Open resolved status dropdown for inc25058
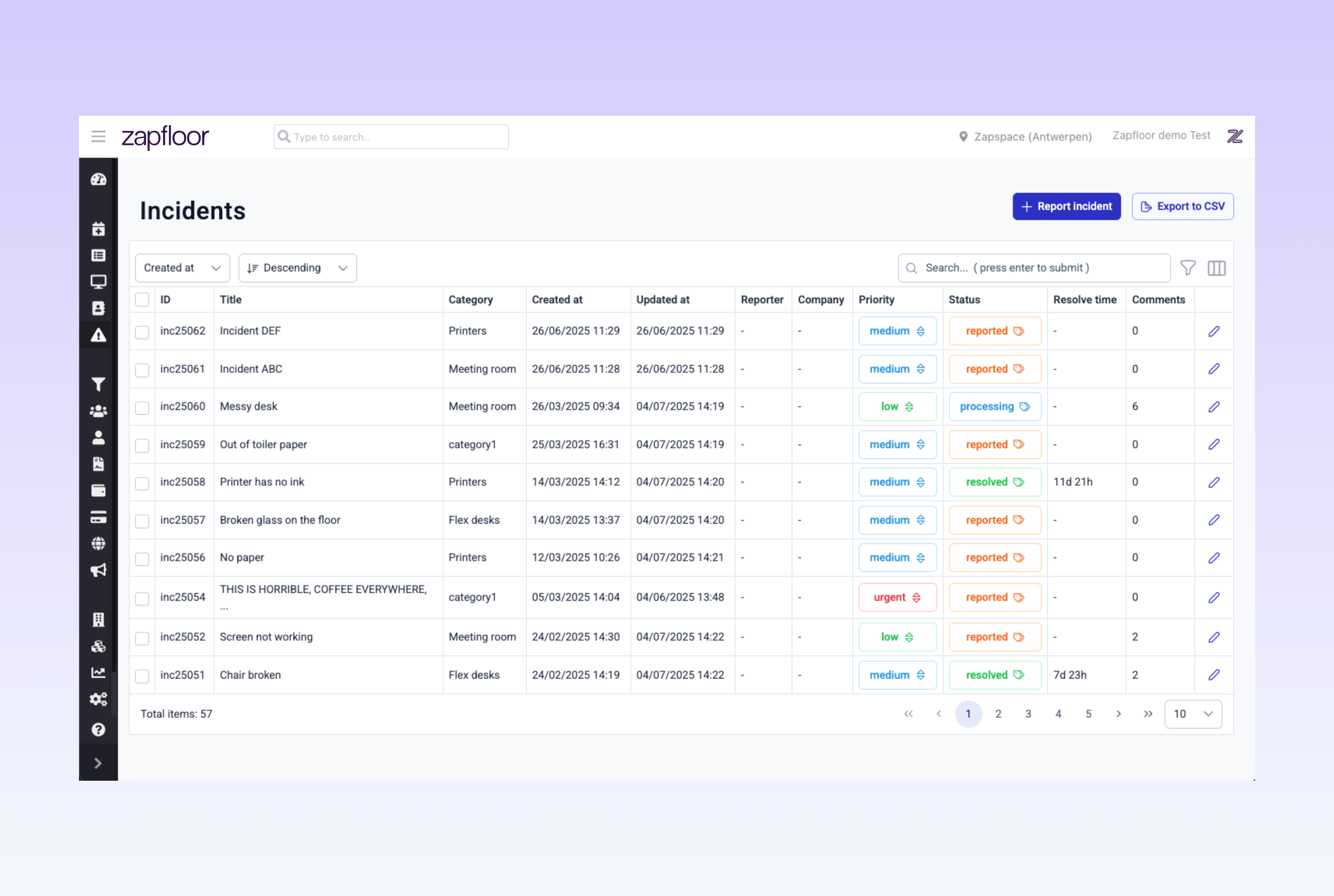1334x896 pixels. [994, 482]
